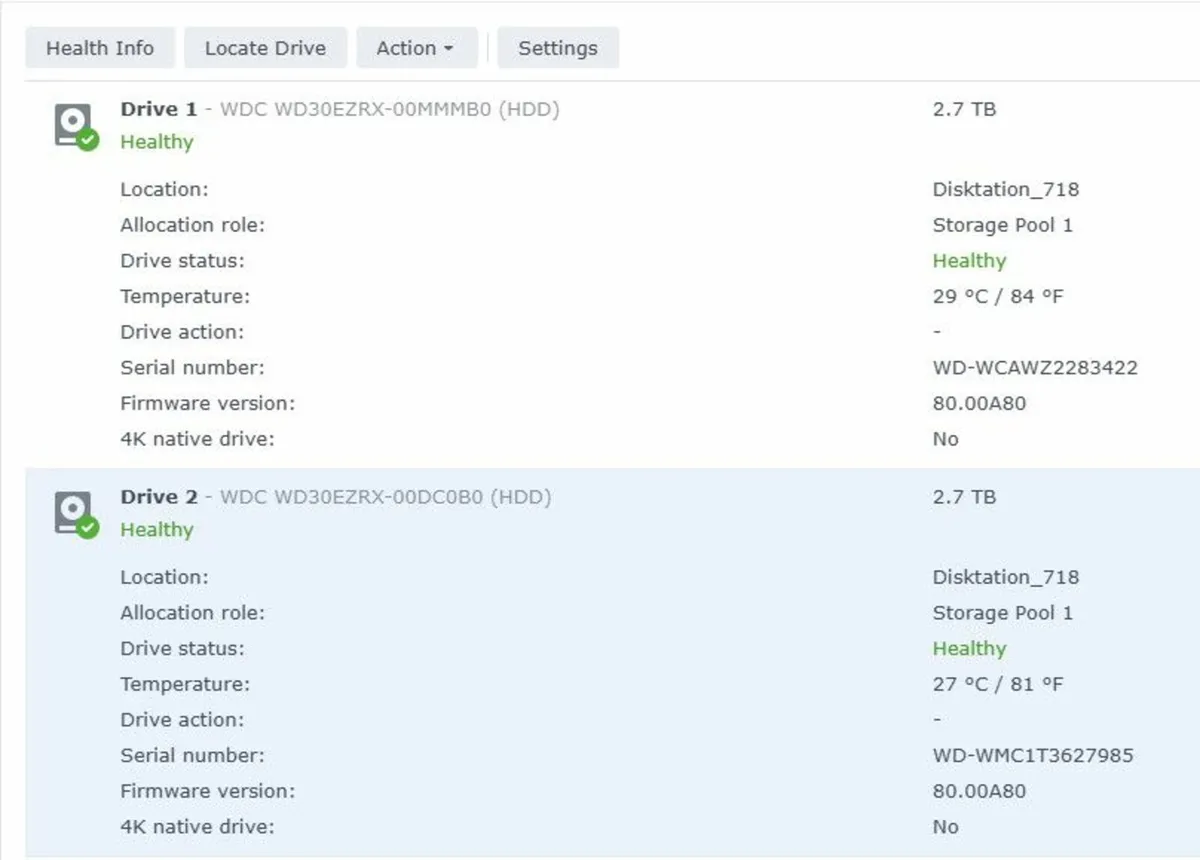Click Drive 2 location Disktation_718
The image size is (1200, 860).
click(x=1006, y=578)
